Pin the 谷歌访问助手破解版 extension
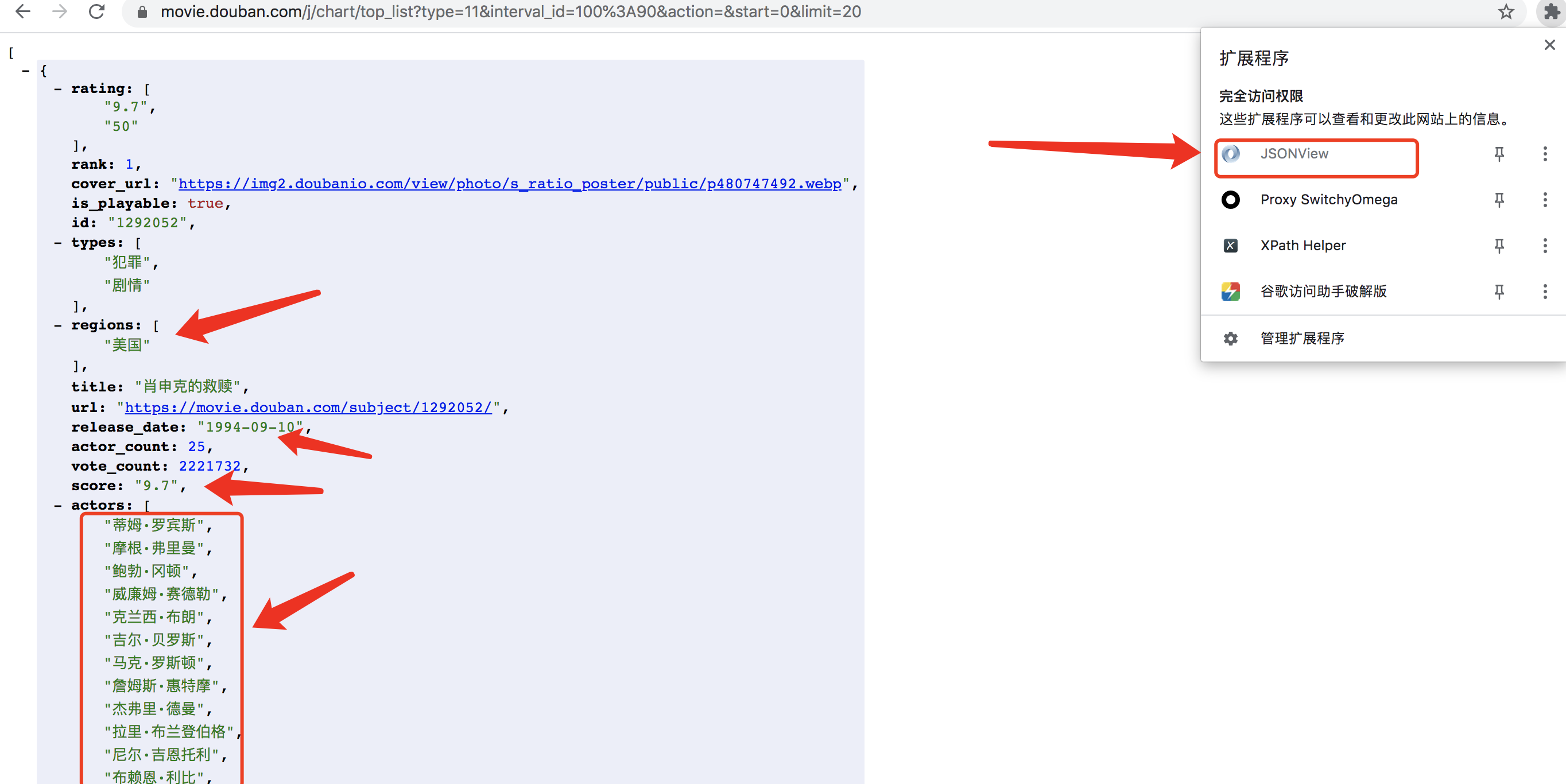This screenshot has width=1566, height=784. coord(1499,291)
